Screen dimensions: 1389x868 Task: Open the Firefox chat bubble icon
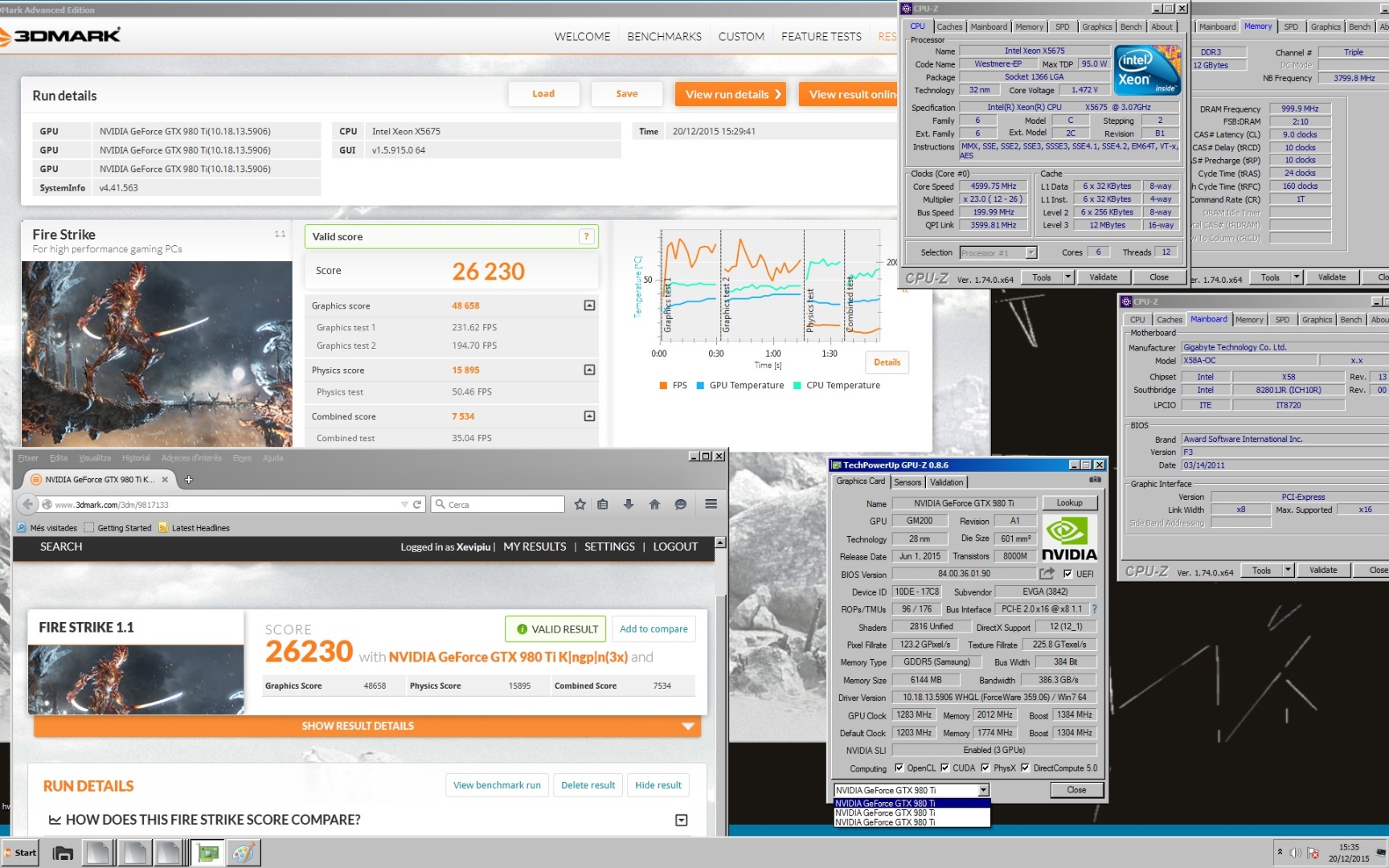click(681, 504)
